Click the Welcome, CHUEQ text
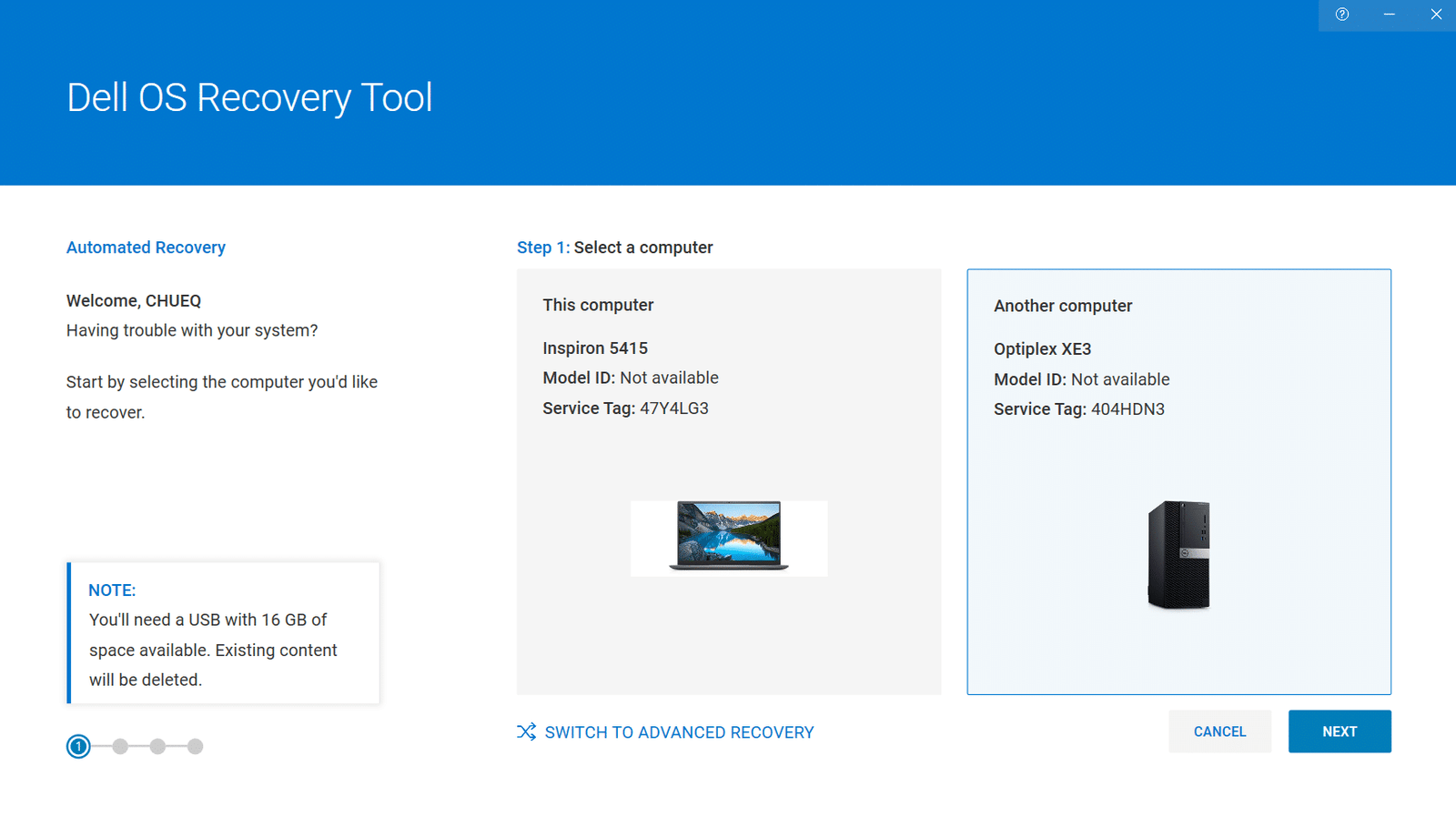Image resolution: width=1456 pixels, height=817 pixels. coord(134,300)
